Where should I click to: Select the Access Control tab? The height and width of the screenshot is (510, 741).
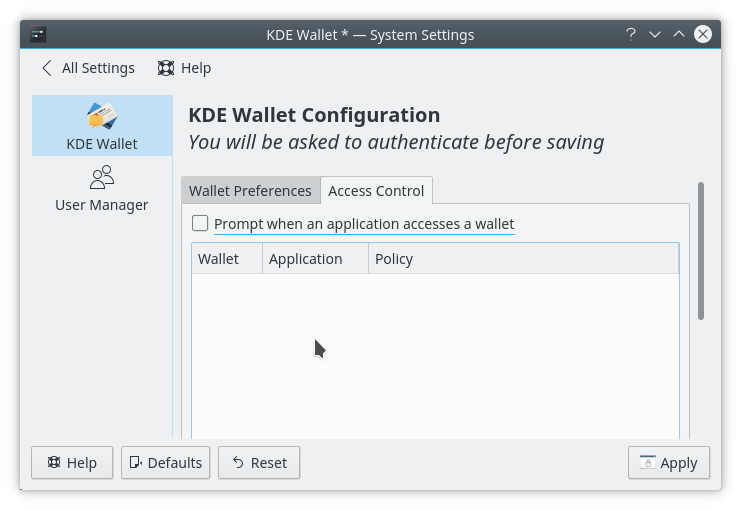pyautogui.click(x=376, y=191)
